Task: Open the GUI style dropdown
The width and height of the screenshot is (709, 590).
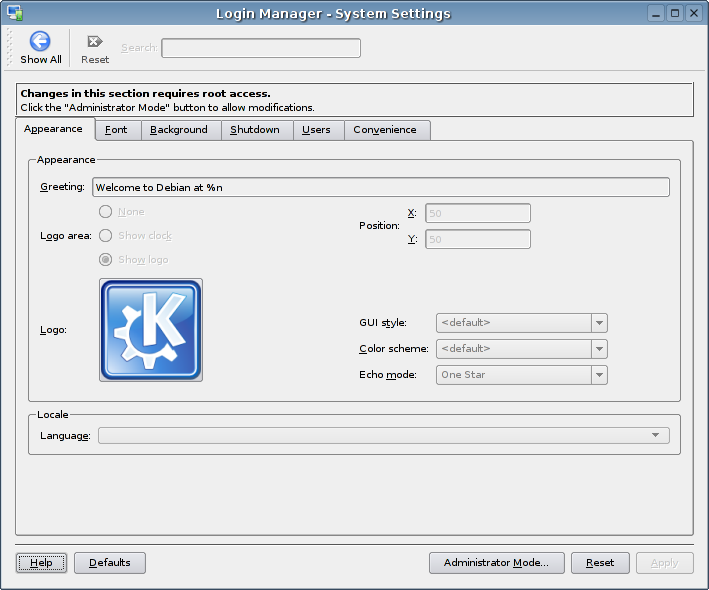Action: coord(521,323)
